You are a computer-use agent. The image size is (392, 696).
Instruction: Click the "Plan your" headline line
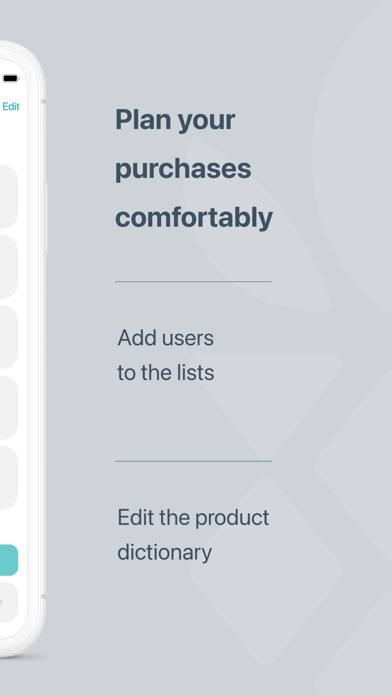coord(175,120)
